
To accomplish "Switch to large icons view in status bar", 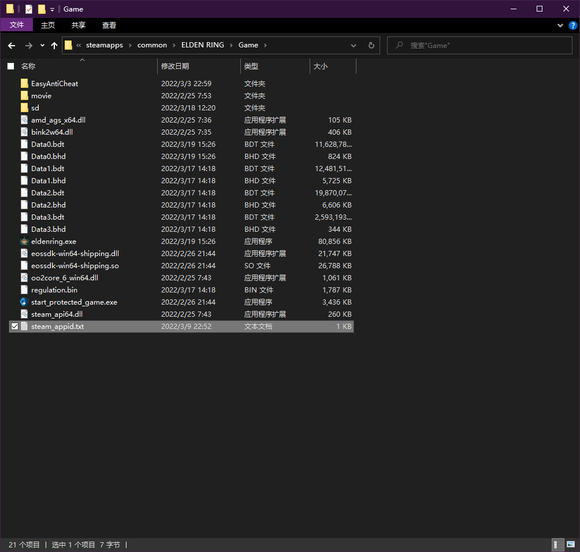I will point(571,544).
